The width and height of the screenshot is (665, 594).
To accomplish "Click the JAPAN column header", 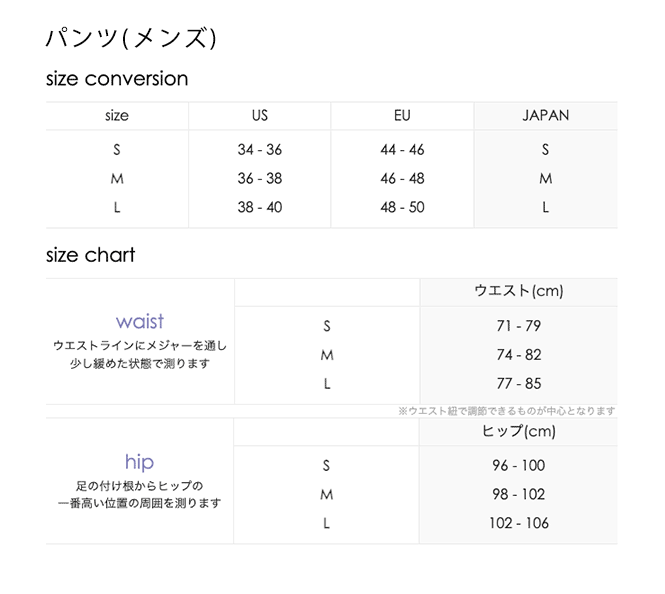I will pyautogui.click(x=545, y=116).
